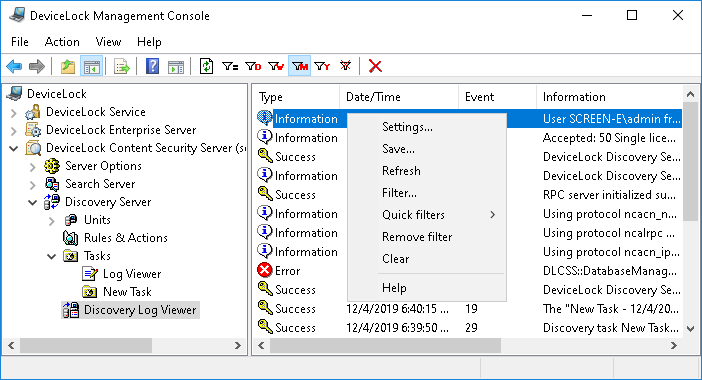This screenshot has width=702, height=380.
Task: Select DeviceLock Enterprise Server node
Action: (x=121, y=130)
